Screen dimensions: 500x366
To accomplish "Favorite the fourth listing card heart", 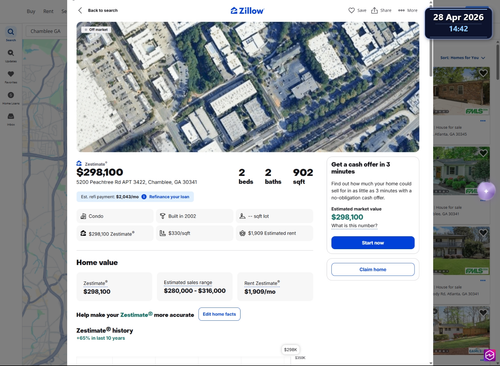I will coord(483,312).
